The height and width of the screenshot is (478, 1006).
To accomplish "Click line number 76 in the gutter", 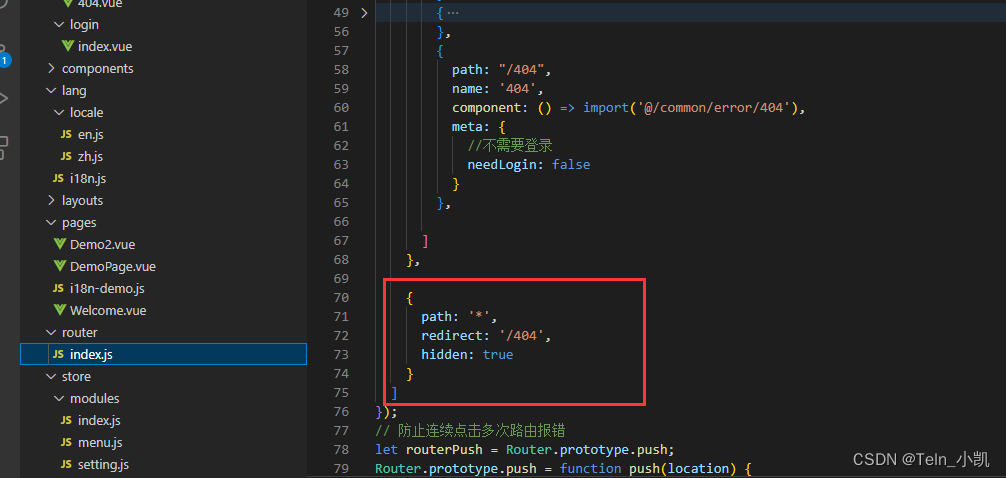I will tap(341, 411).
